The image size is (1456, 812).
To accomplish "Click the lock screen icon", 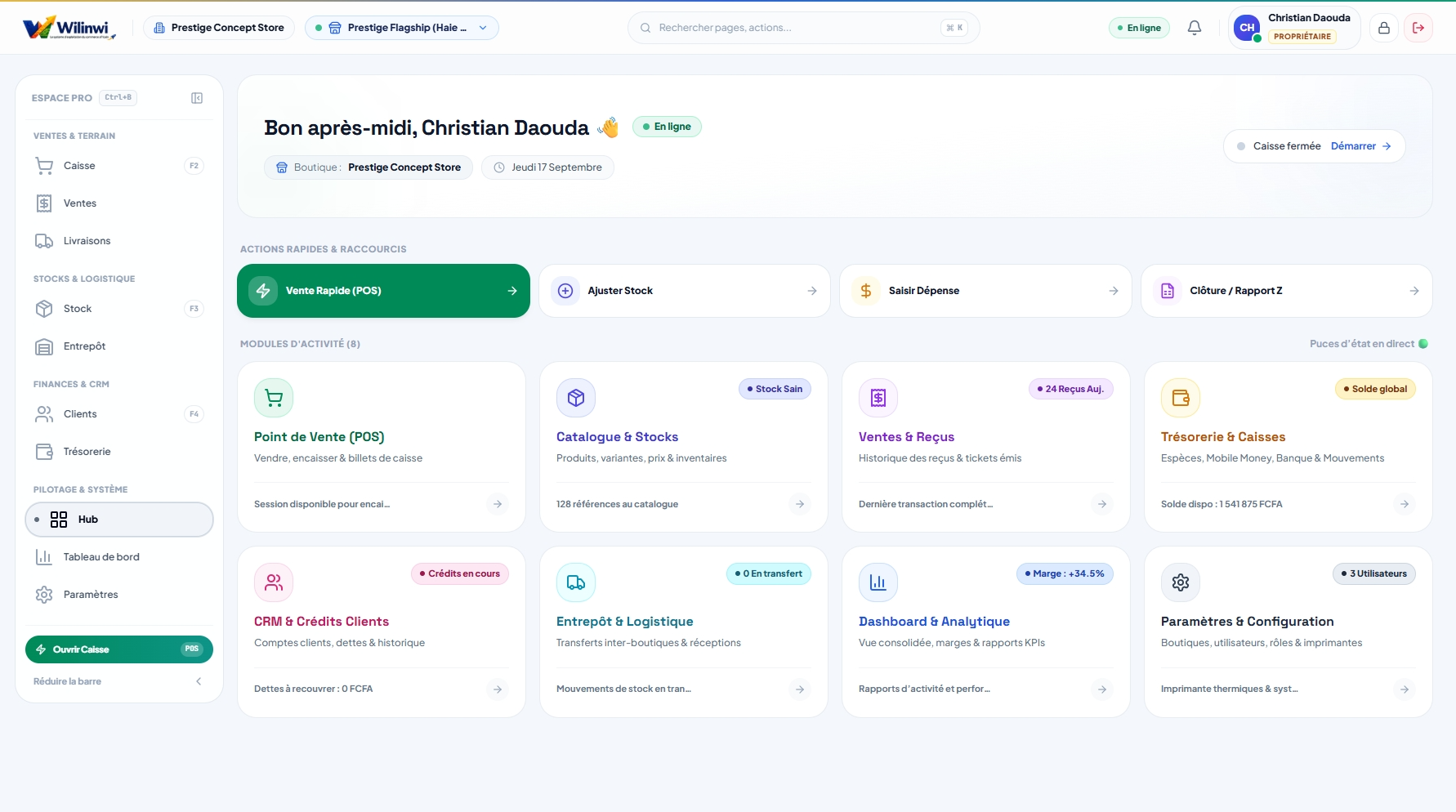I will pyautogui.click(x=1384, y=28).
